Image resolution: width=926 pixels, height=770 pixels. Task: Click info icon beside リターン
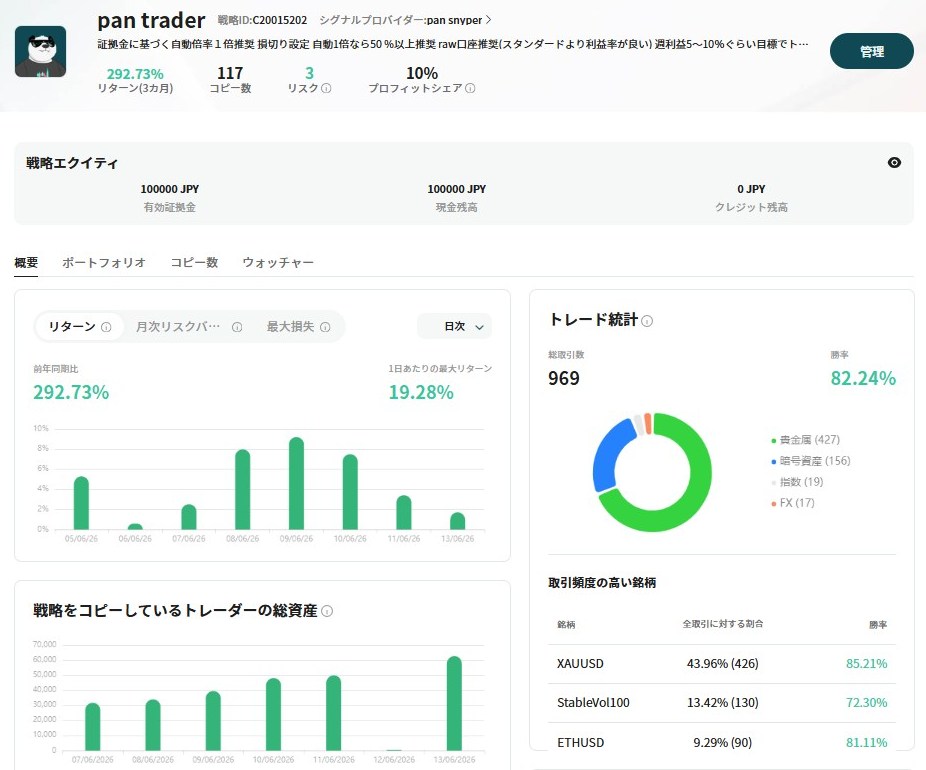(x=106, y=327)
